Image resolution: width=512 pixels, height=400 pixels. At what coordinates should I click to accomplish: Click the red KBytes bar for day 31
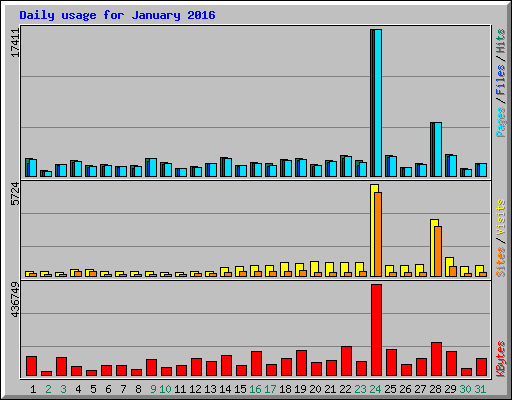[x=482, y=367]
